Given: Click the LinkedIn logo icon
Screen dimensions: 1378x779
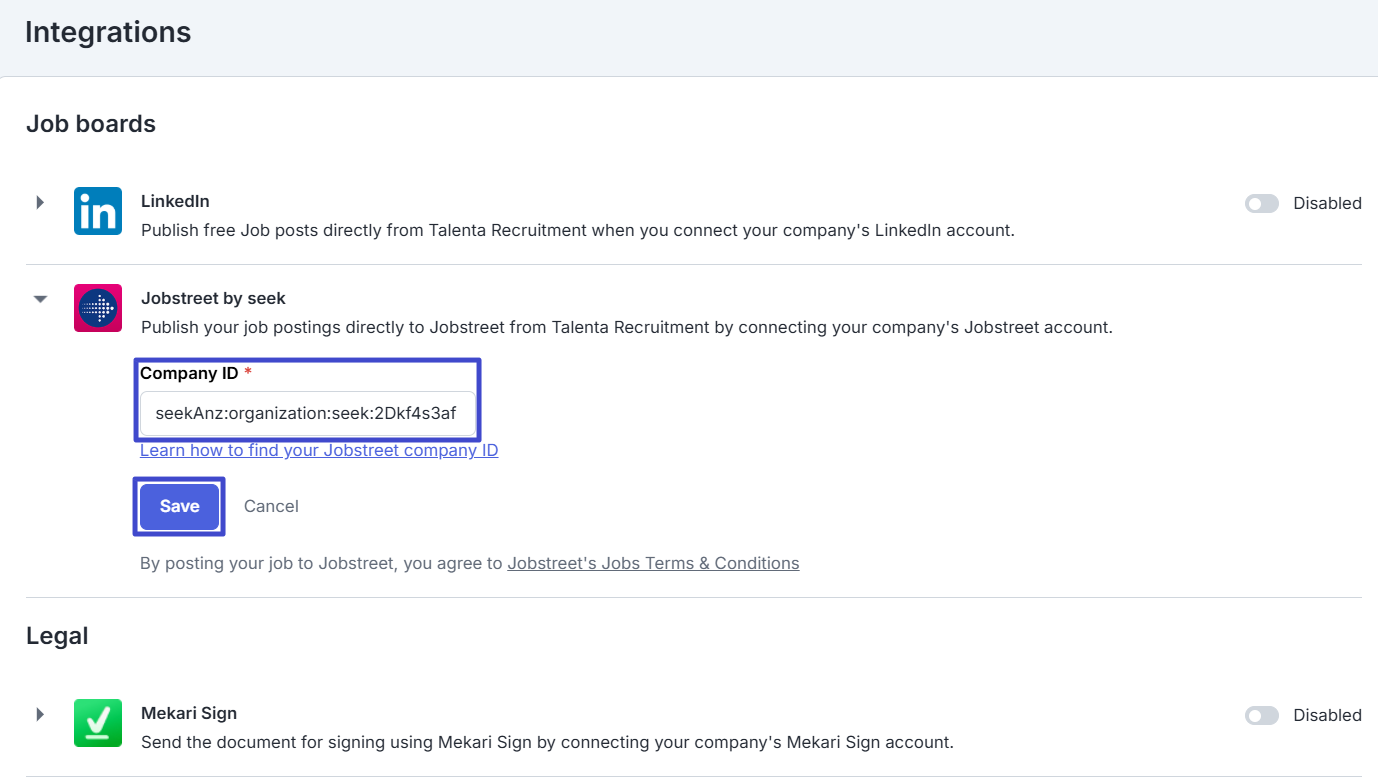Looking at the screenshot, I should (98, 211).
